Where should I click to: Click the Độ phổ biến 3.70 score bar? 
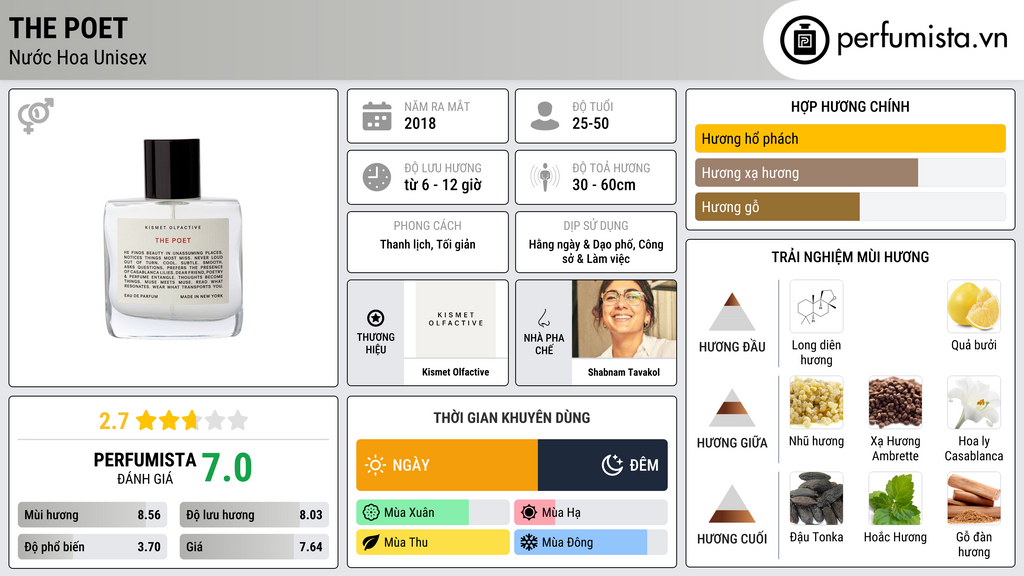pos(92,547)
